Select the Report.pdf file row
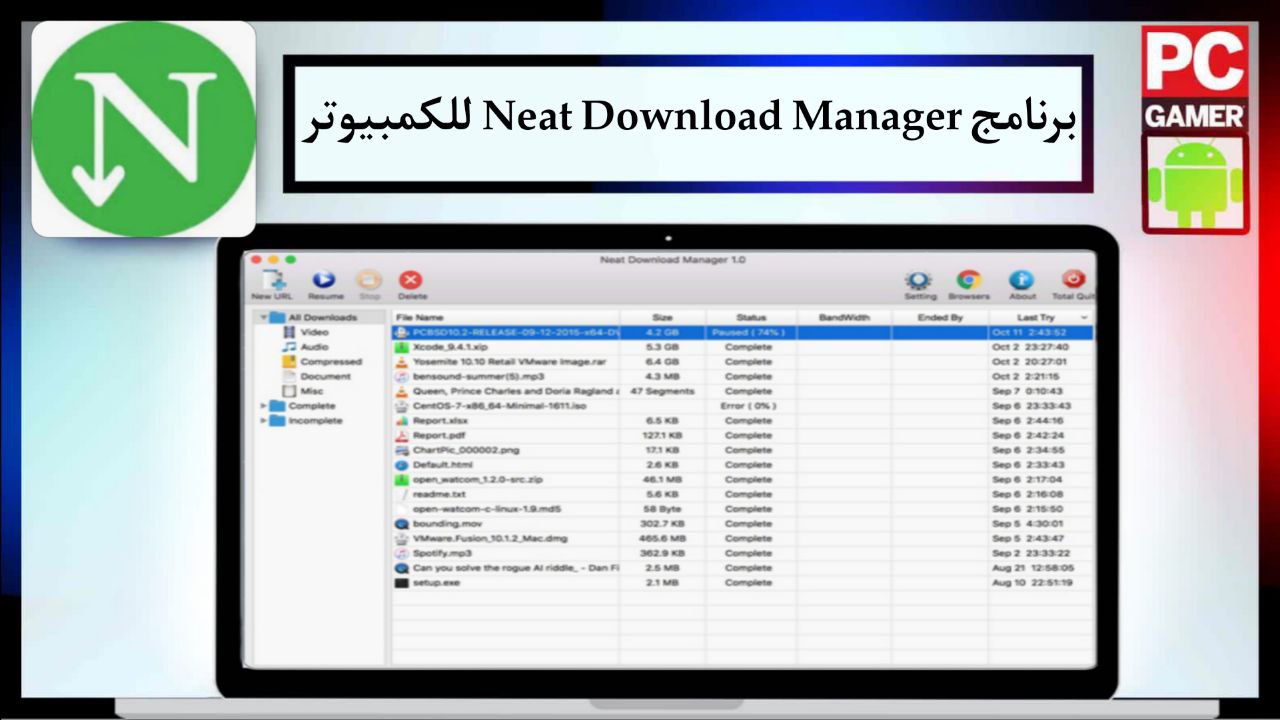Image resolution: width=1280 pixels, height=720 pixels. (x=742, y=435)
